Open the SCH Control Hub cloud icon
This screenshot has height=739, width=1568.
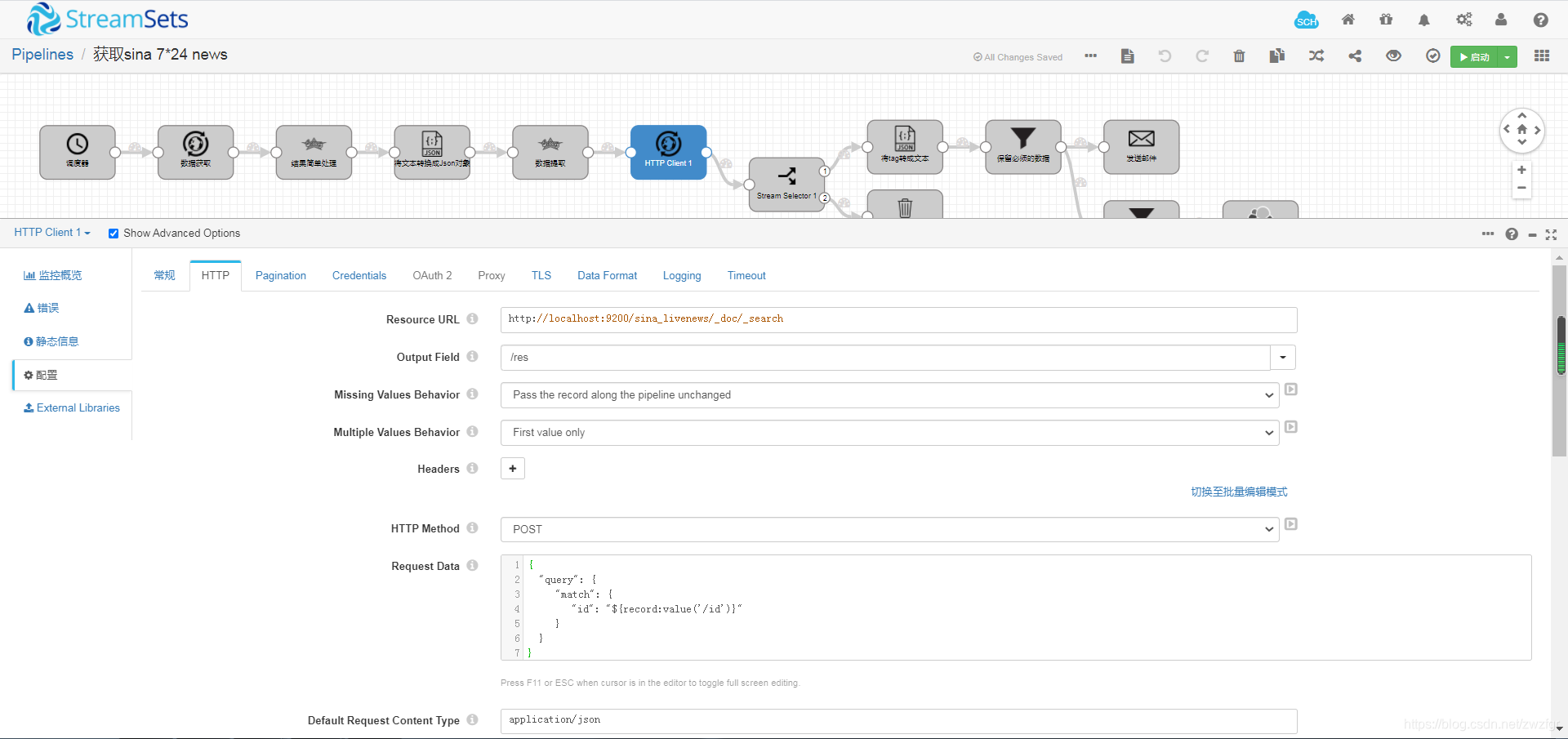1307,20
